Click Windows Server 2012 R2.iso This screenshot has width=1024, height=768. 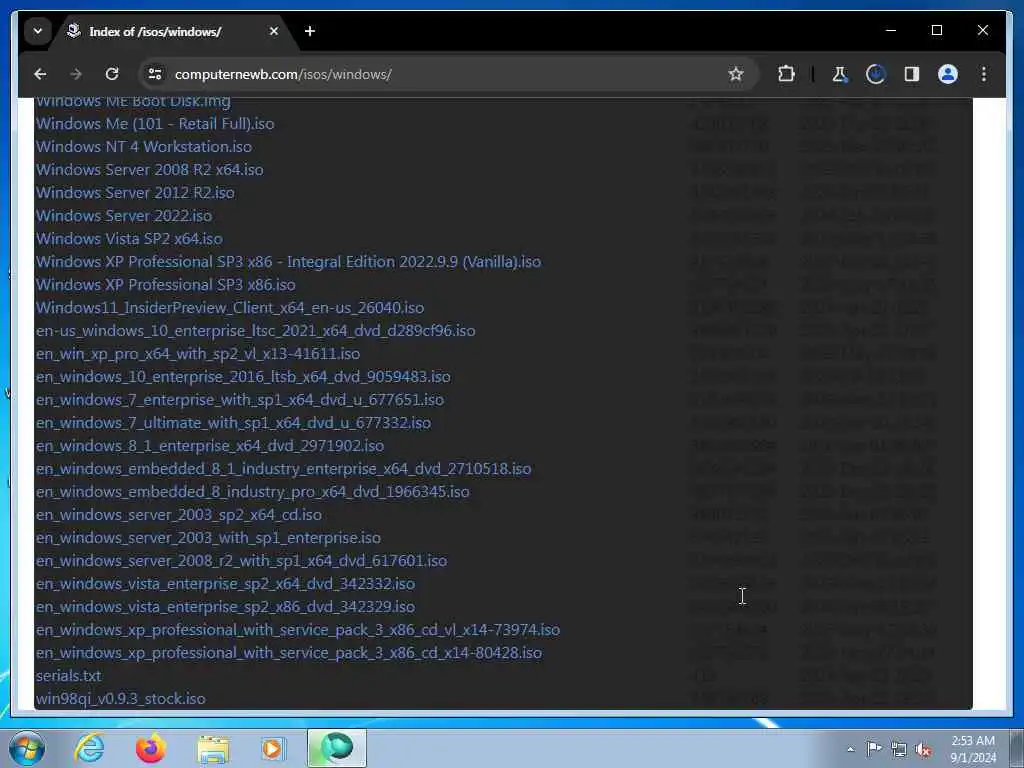(x=135, y=193)
